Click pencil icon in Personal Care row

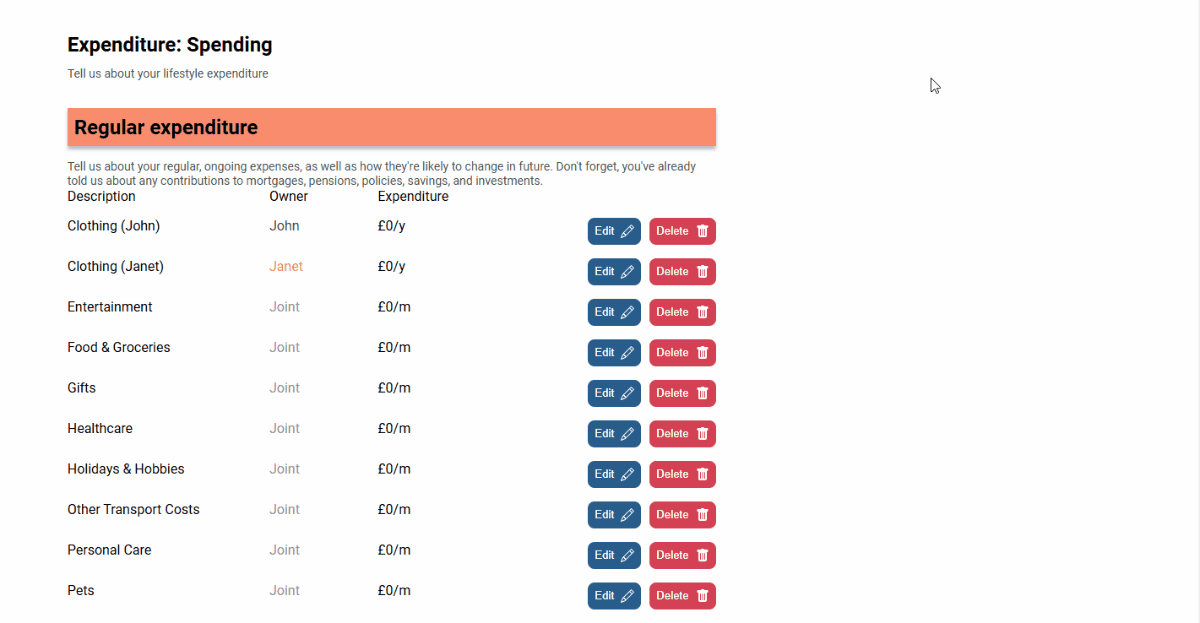pos(628,555)
